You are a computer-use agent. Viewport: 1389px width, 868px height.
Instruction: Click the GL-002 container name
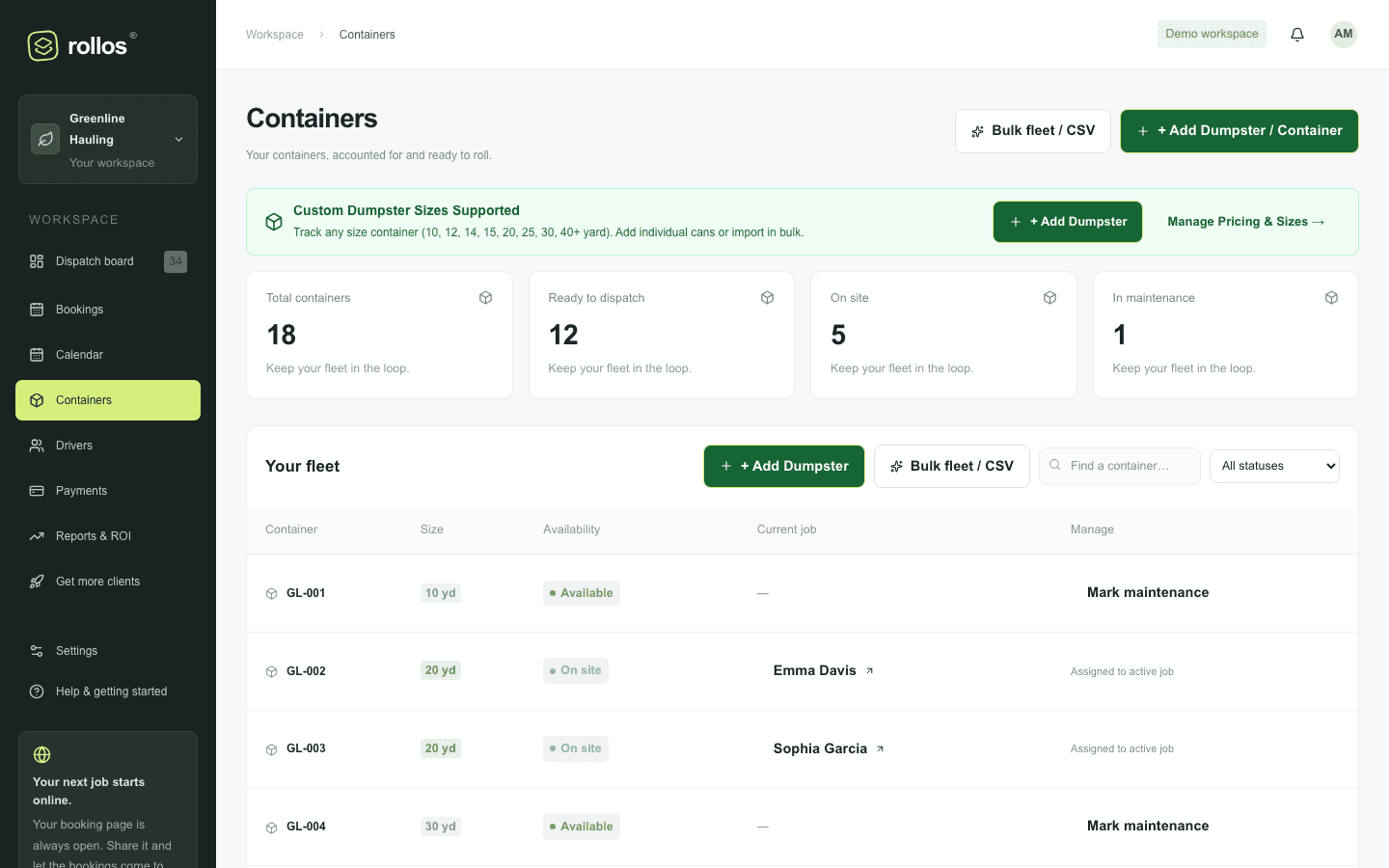[x=306, y=672]
